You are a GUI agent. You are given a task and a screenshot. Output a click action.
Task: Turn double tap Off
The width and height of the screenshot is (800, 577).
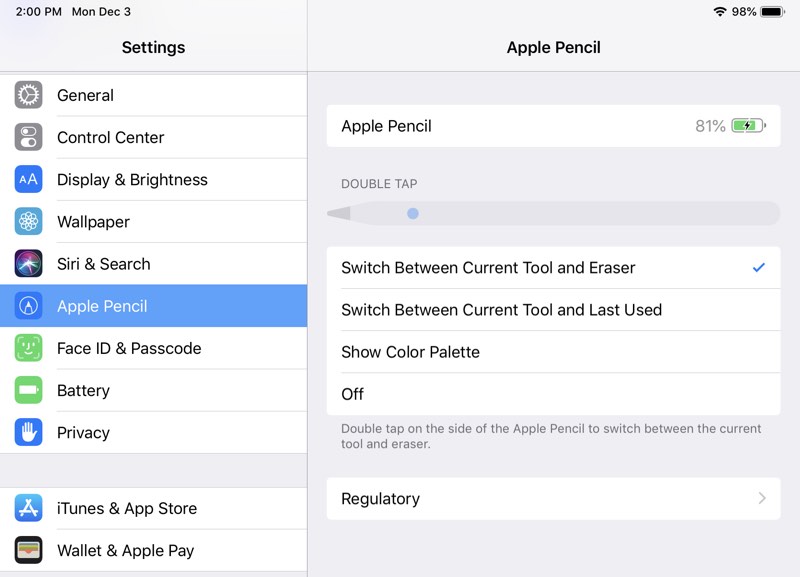[x=353, y=394]
